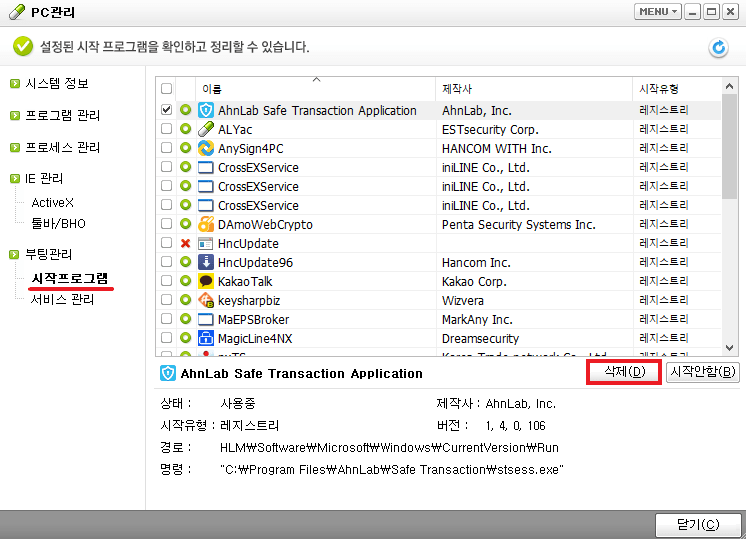Image resolution: width=746 pixels, height=539 pixels.
Task: Click the green status icon for AnySign4PC
Action: tap(186, 148)
